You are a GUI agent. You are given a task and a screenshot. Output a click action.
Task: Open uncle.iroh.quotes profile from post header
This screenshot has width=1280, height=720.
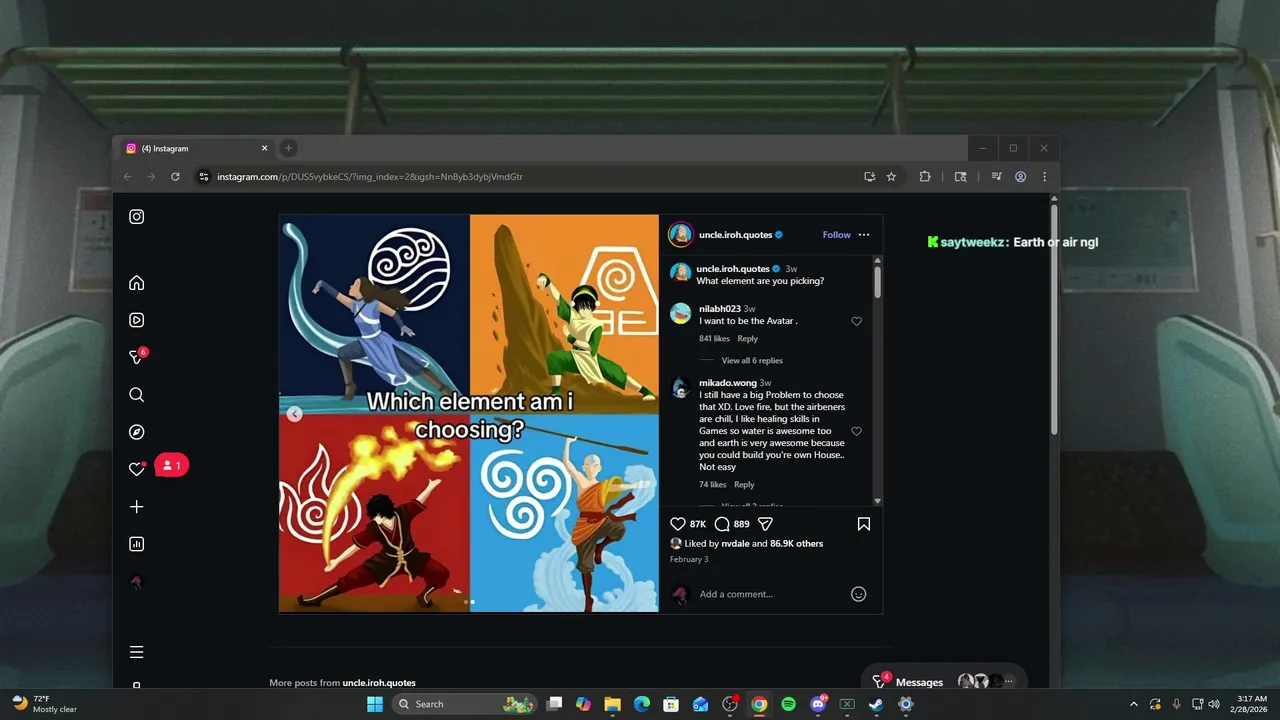[x=735, y=235]
